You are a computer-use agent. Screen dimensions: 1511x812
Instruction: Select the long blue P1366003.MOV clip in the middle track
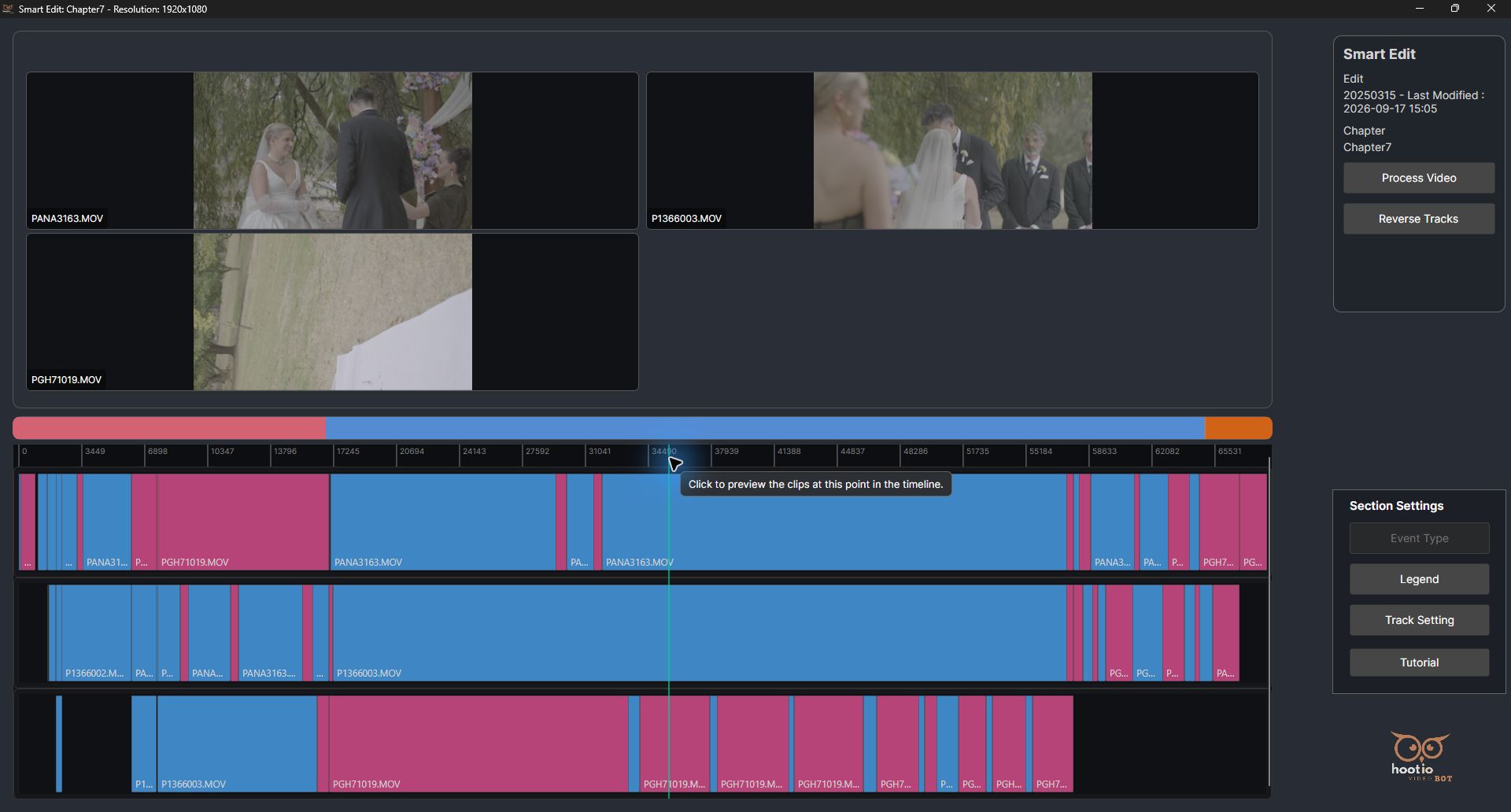(700, 633)
